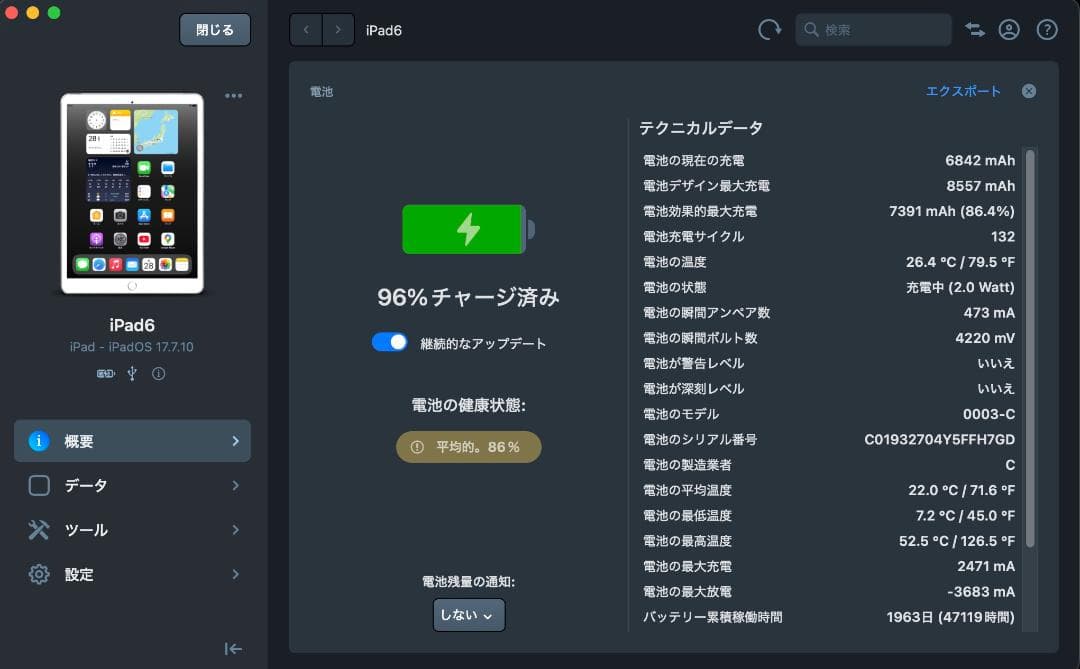Go forward with the right navigation arrow
Viewport: 1080px width, 669px height.
pyautogui.click(x=338, y=30)
